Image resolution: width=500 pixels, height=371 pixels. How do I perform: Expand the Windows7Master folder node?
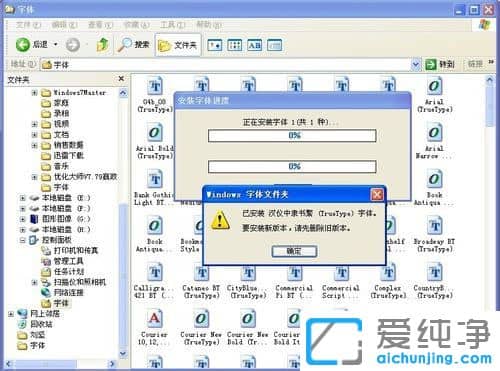[34, 92]
